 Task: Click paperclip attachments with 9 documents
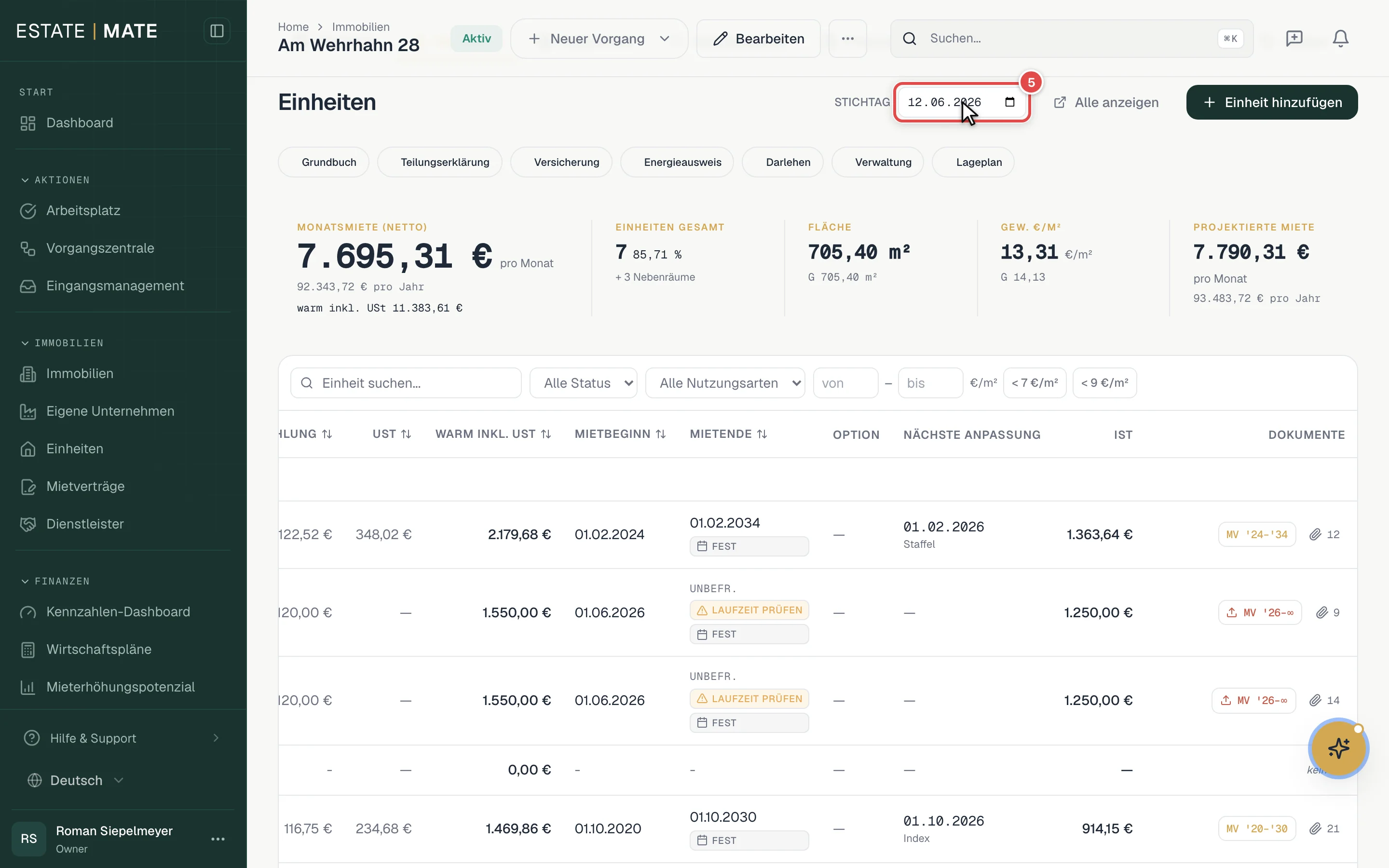pos(1328,612)
